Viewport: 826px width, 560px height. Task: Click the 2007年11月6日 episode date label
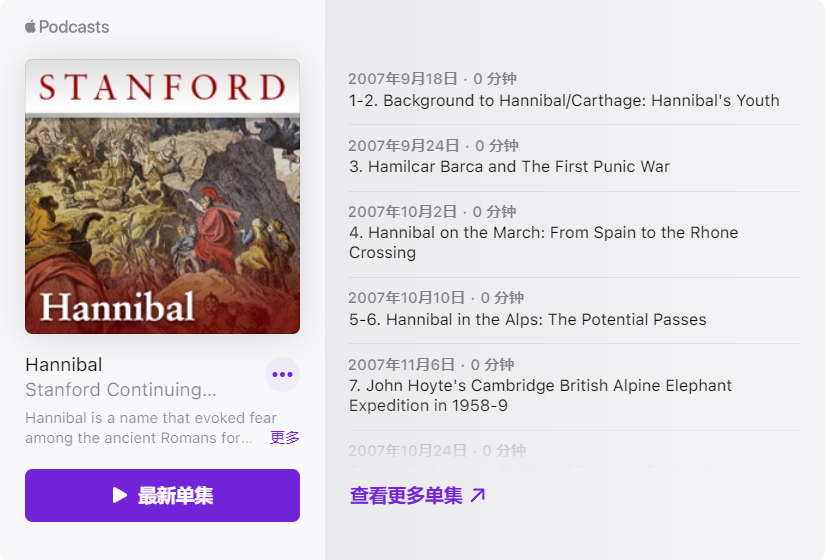401,365
